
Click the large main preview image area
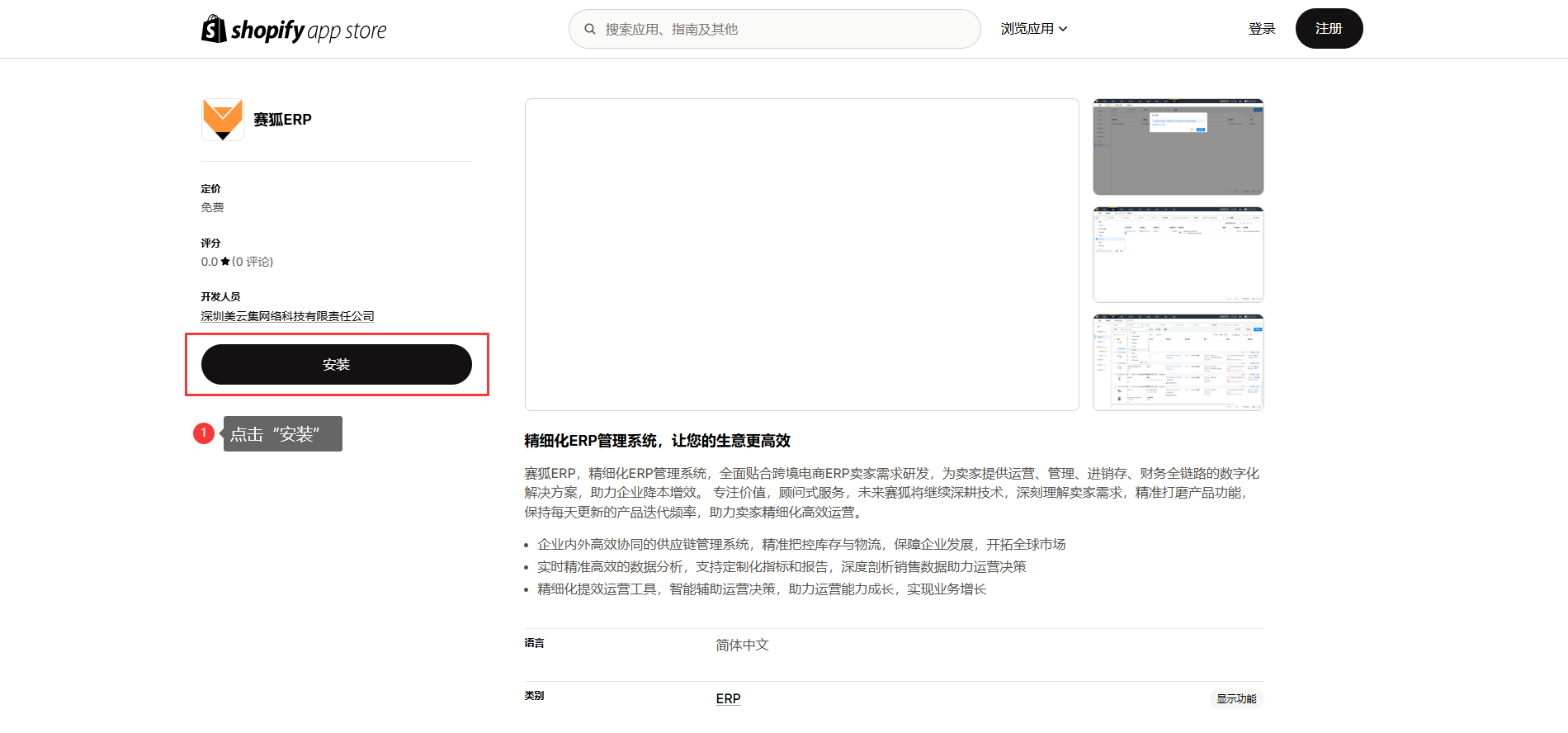coord(801,254)
